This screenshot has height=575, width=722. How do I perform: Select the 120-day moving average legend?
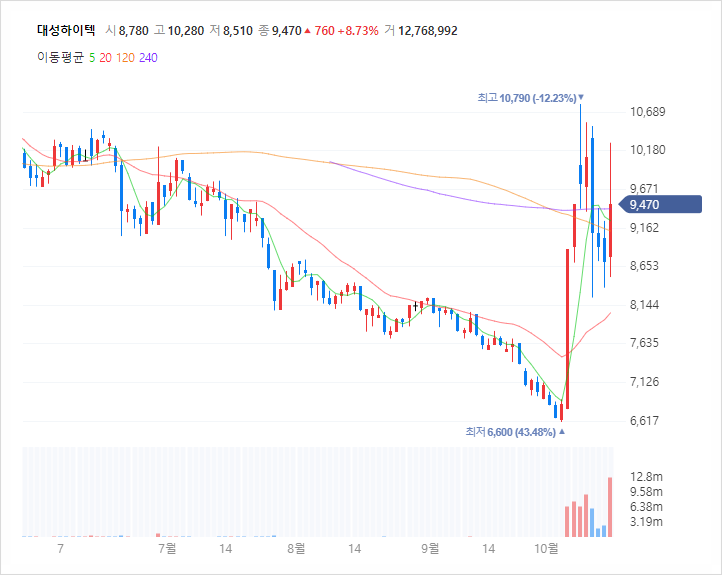point(125,58)
